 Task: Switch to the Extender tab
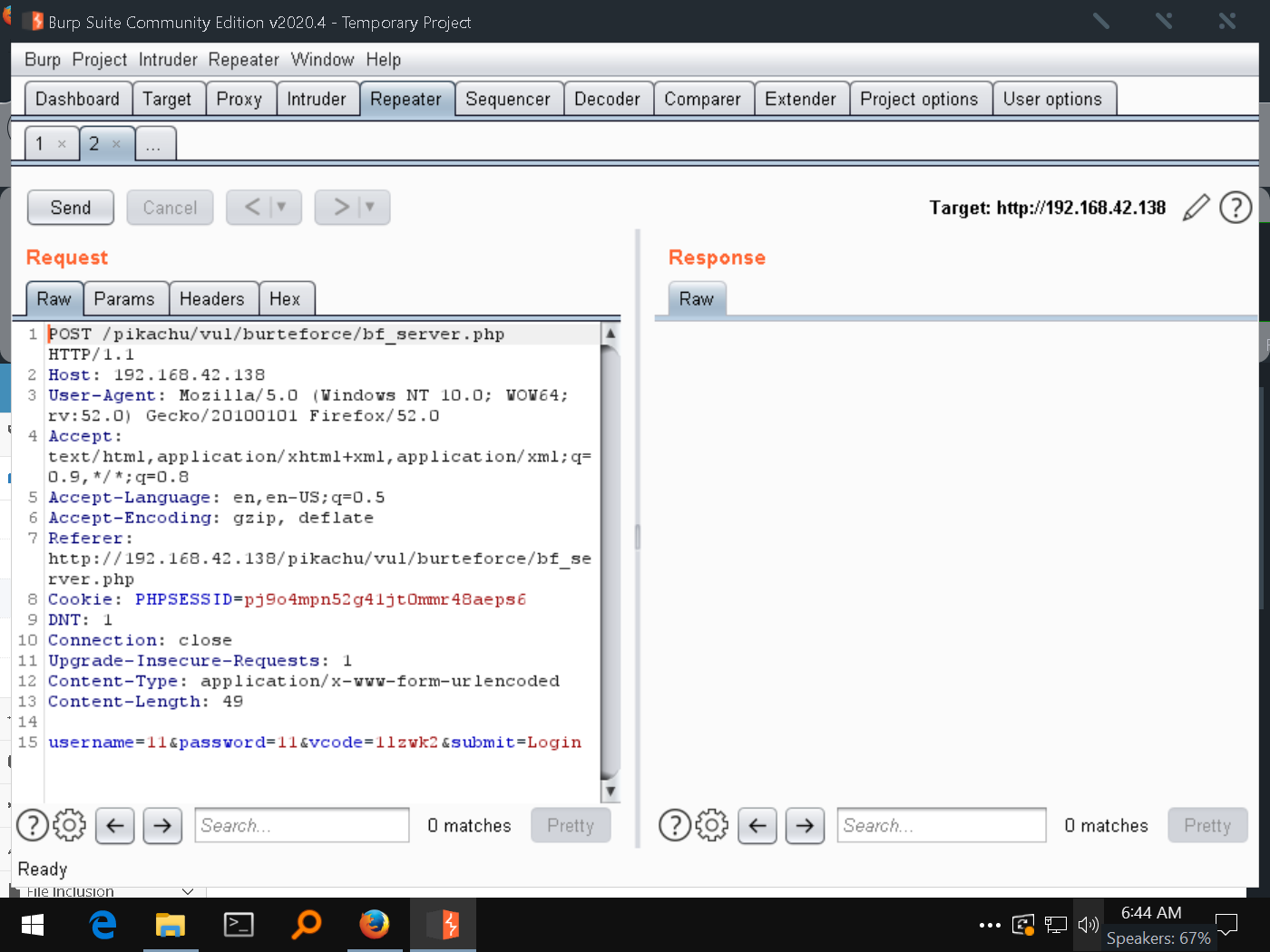[800, 99]
